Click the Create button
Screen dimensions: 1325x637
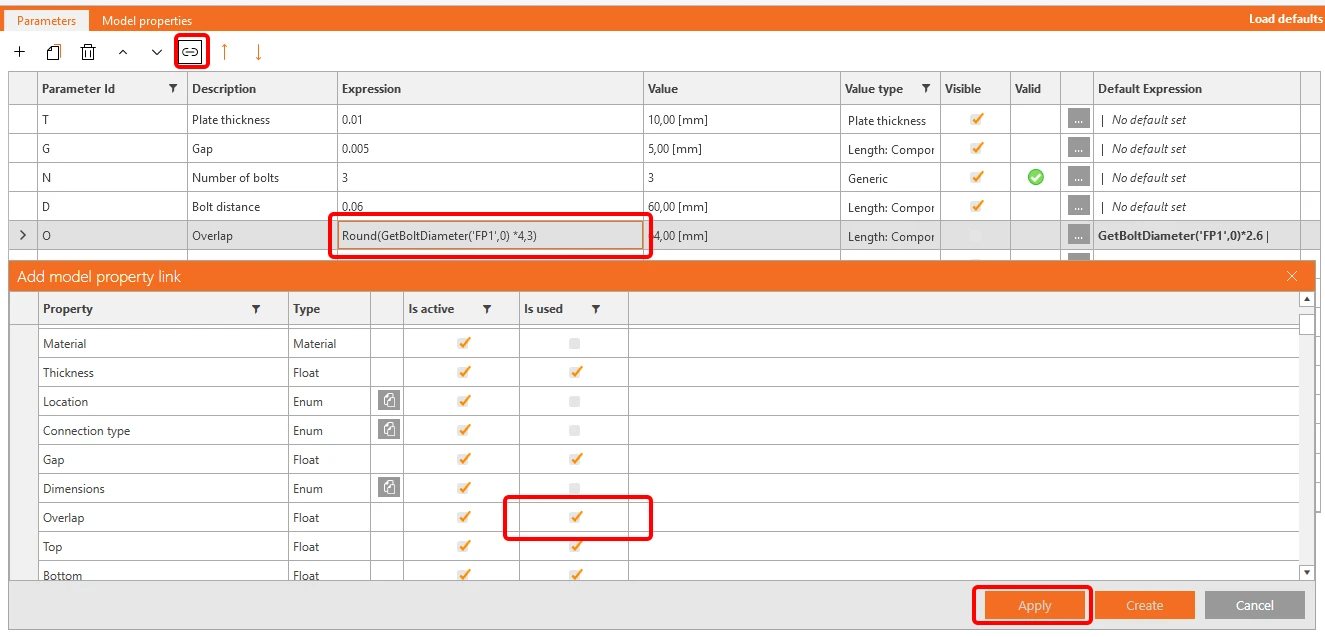click(x=1144, y=605)
